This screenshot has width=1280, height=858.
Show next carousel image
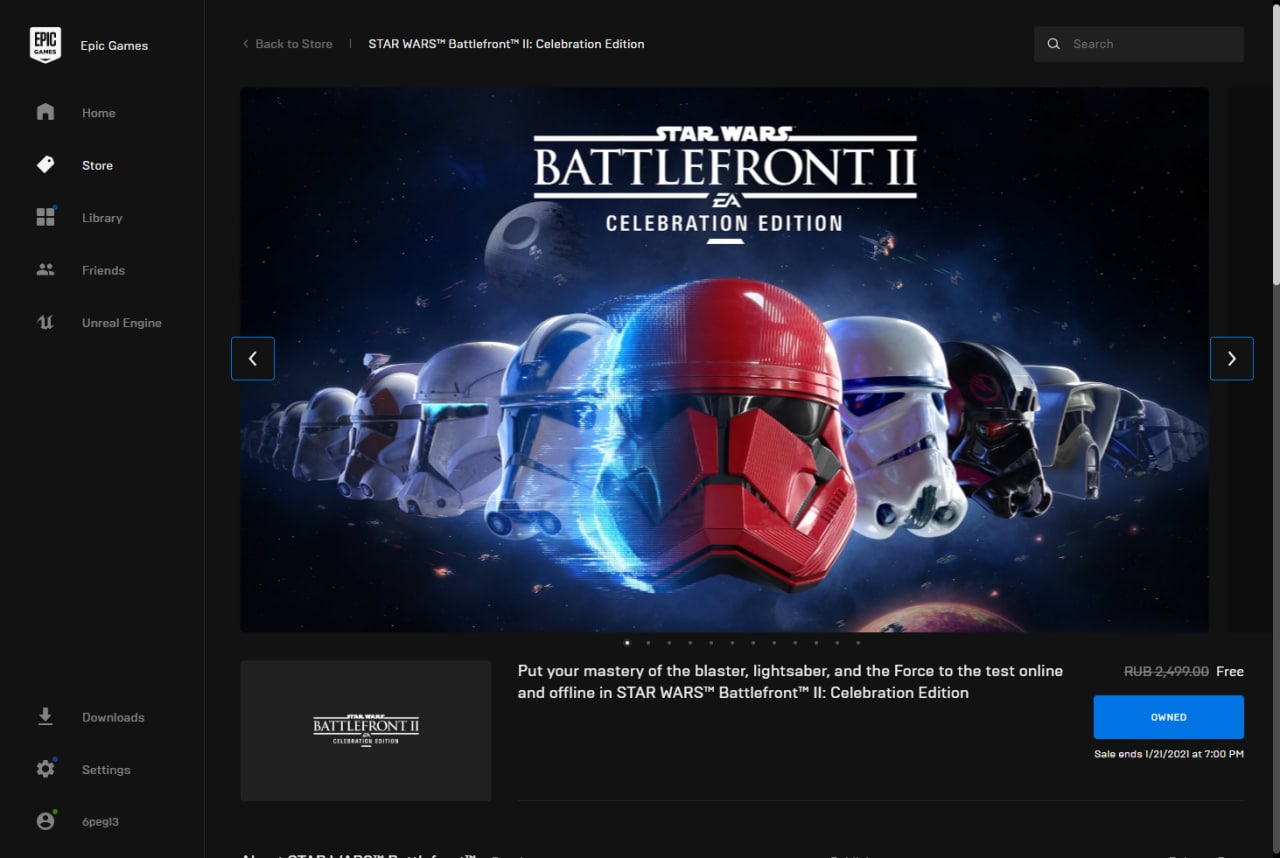(x=1231, y=358)
